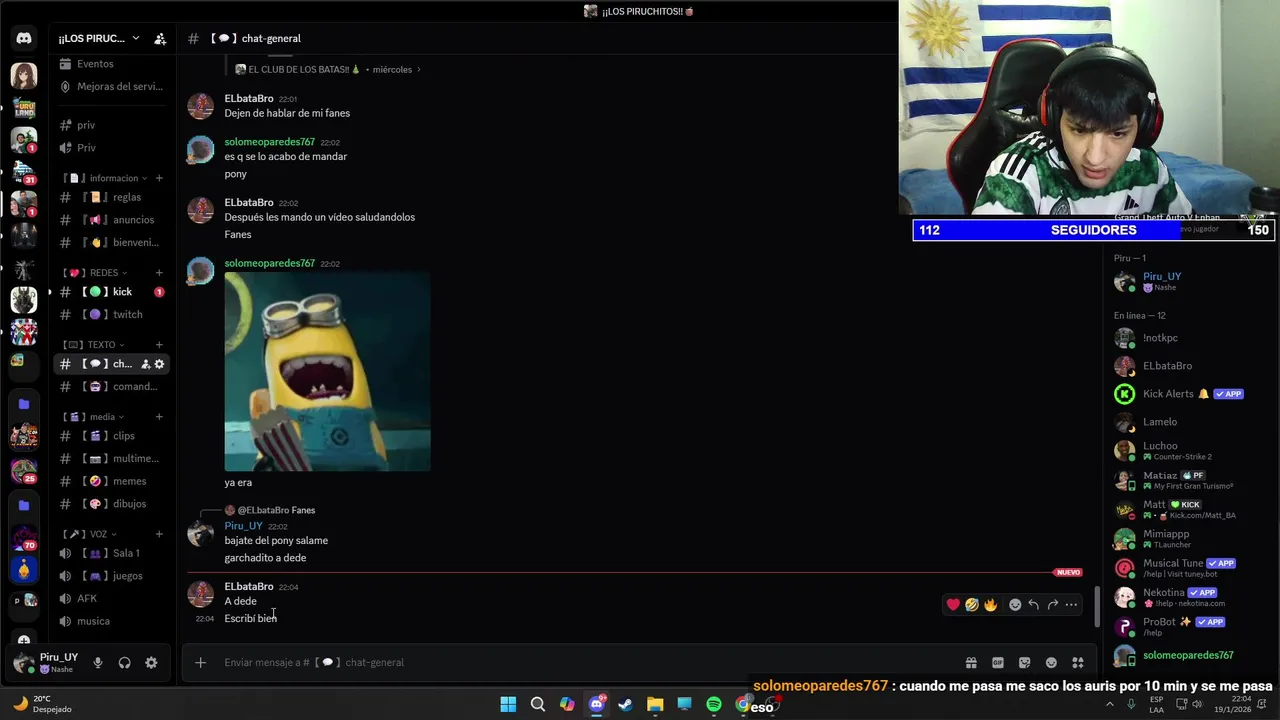Collapse the TEXTO category
Image resolution: width=1280 pixels, height=720 pixels.
click(x=92, y=344)
